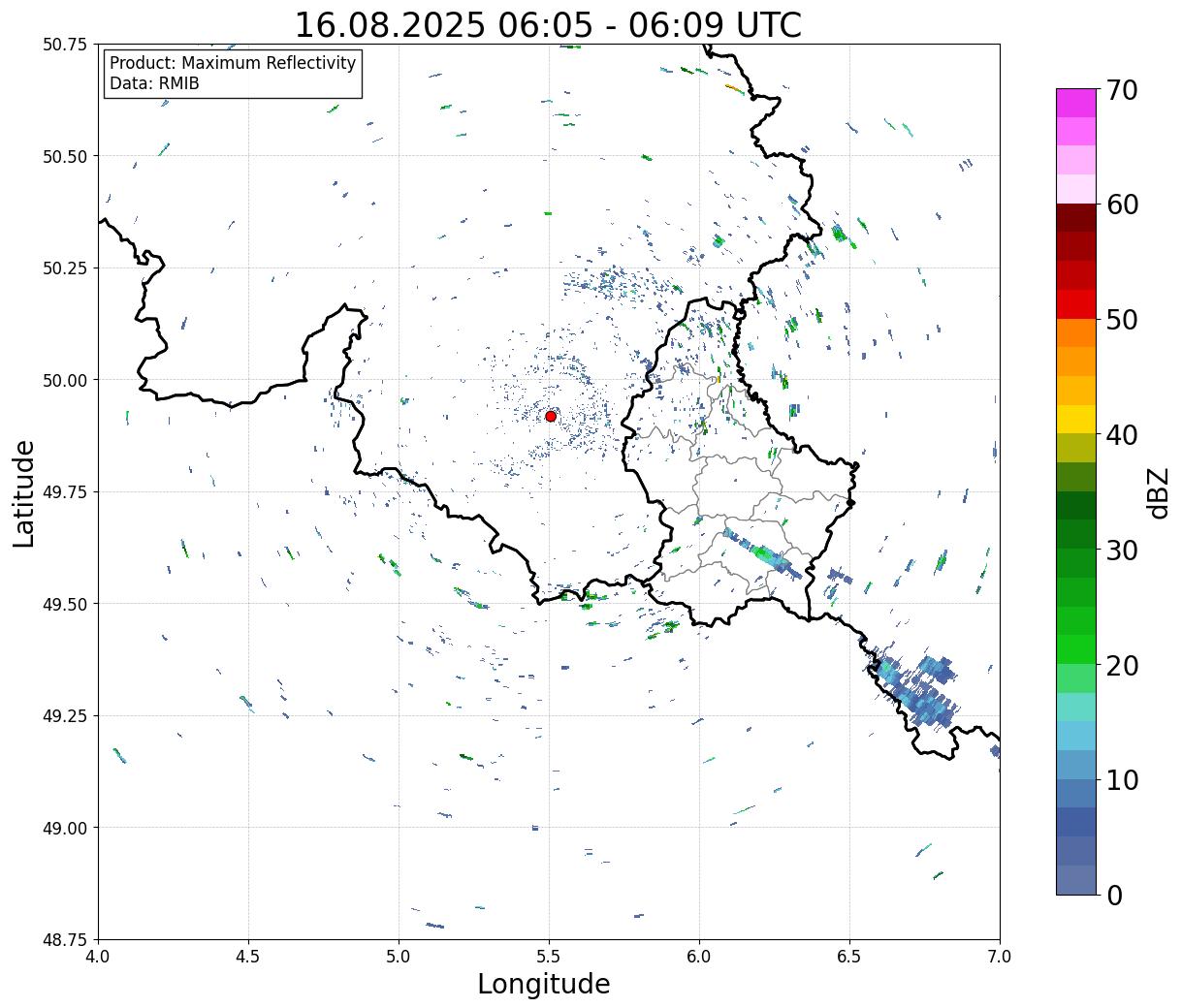Click latitude tick label 50.50
1182x1008 pixels.
pyautogui.click(x=65, y=156)
